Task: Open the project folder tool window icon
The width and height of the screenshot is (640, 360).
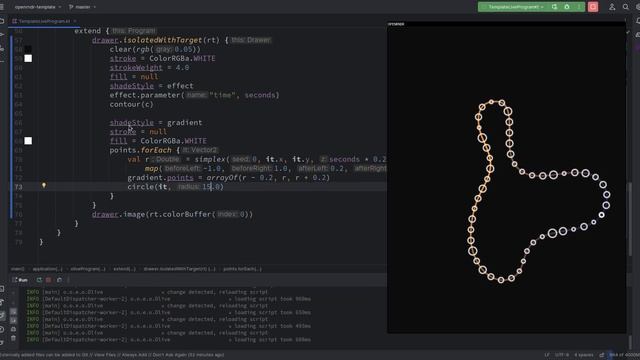Action: click(2, 21)
